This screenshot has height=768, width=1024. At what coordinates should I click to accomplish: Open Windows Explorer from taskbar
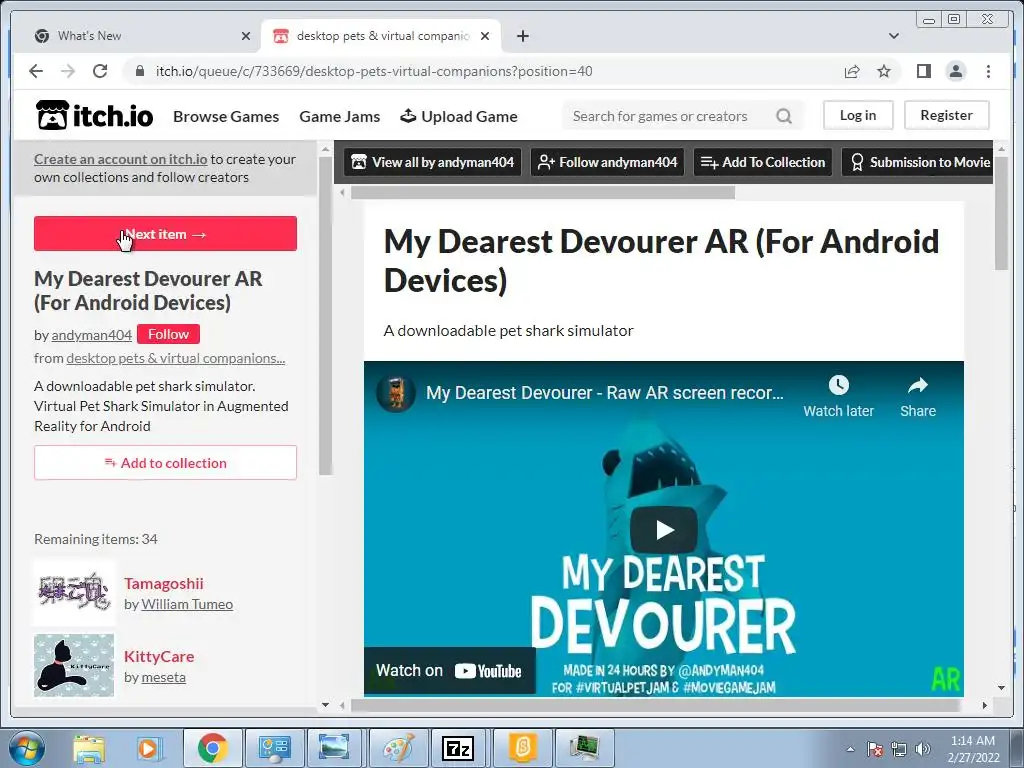click(x=89, y=748)
